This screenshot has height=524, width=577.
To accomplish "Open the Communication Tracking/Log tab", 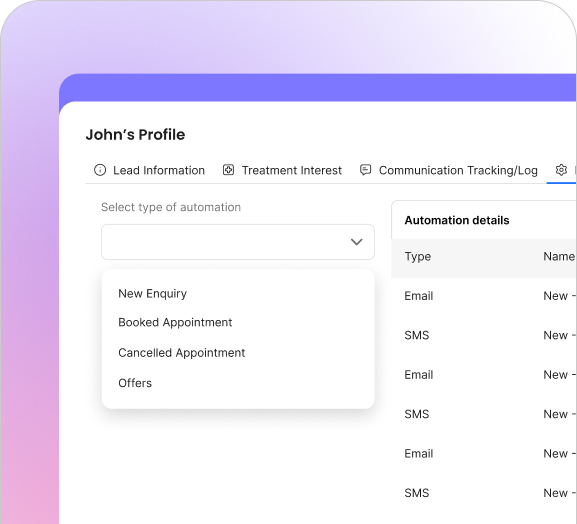I will point(449,170).
